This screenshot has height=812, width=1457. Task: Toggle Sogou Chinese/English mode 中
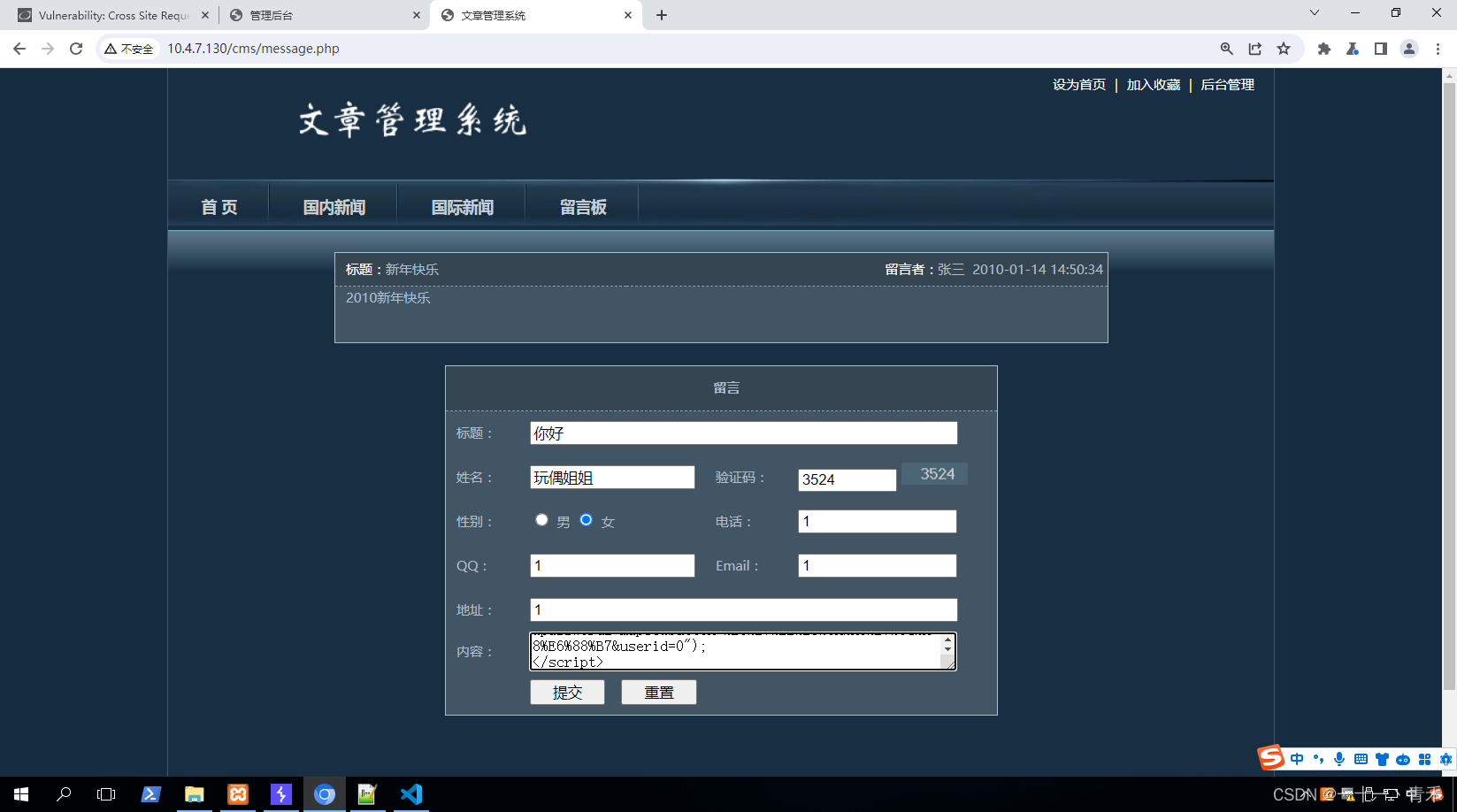(1297, 759)
